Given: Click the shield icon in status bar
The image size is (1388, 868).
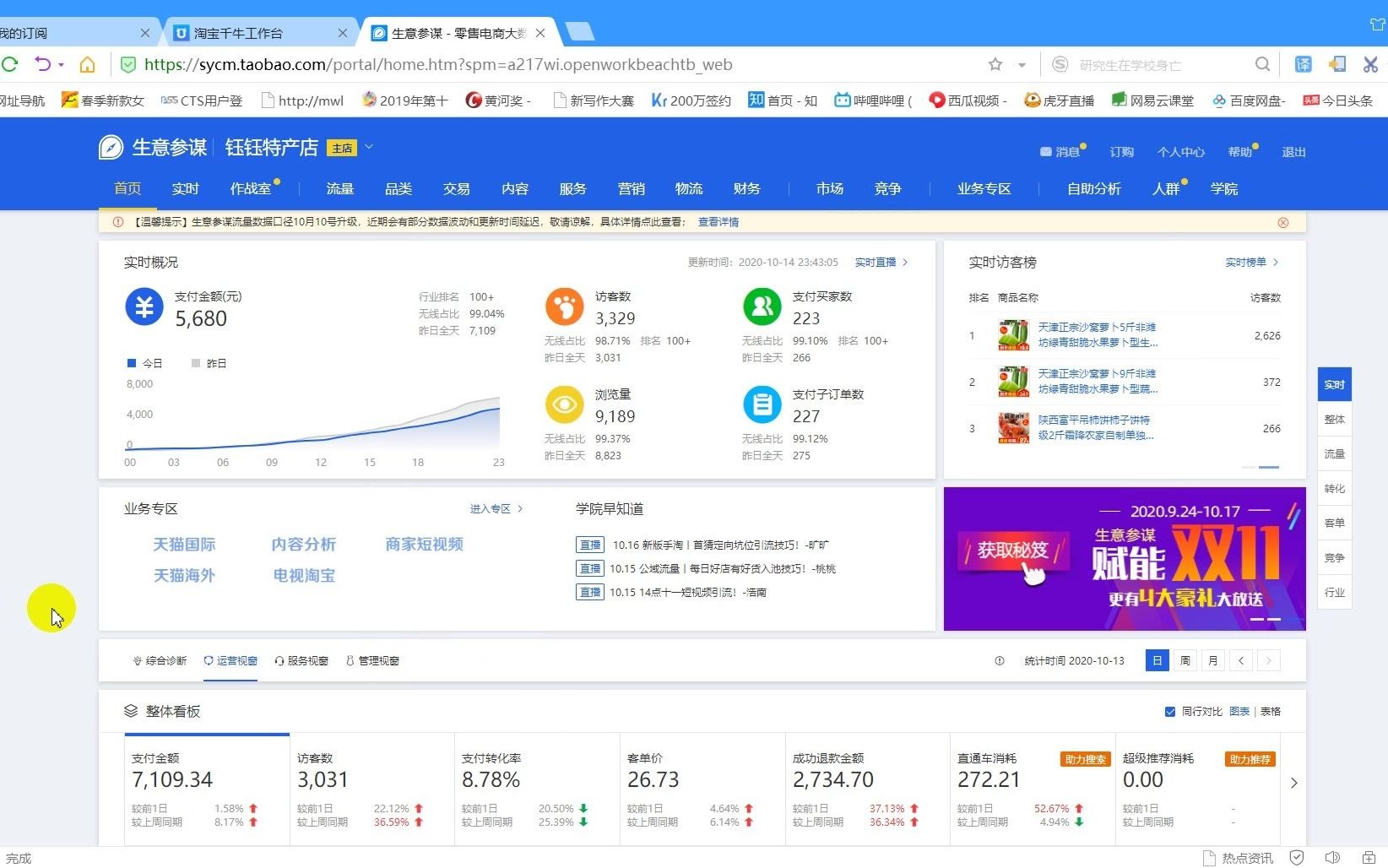Looking at the screenshot, I should (1297, 858).
